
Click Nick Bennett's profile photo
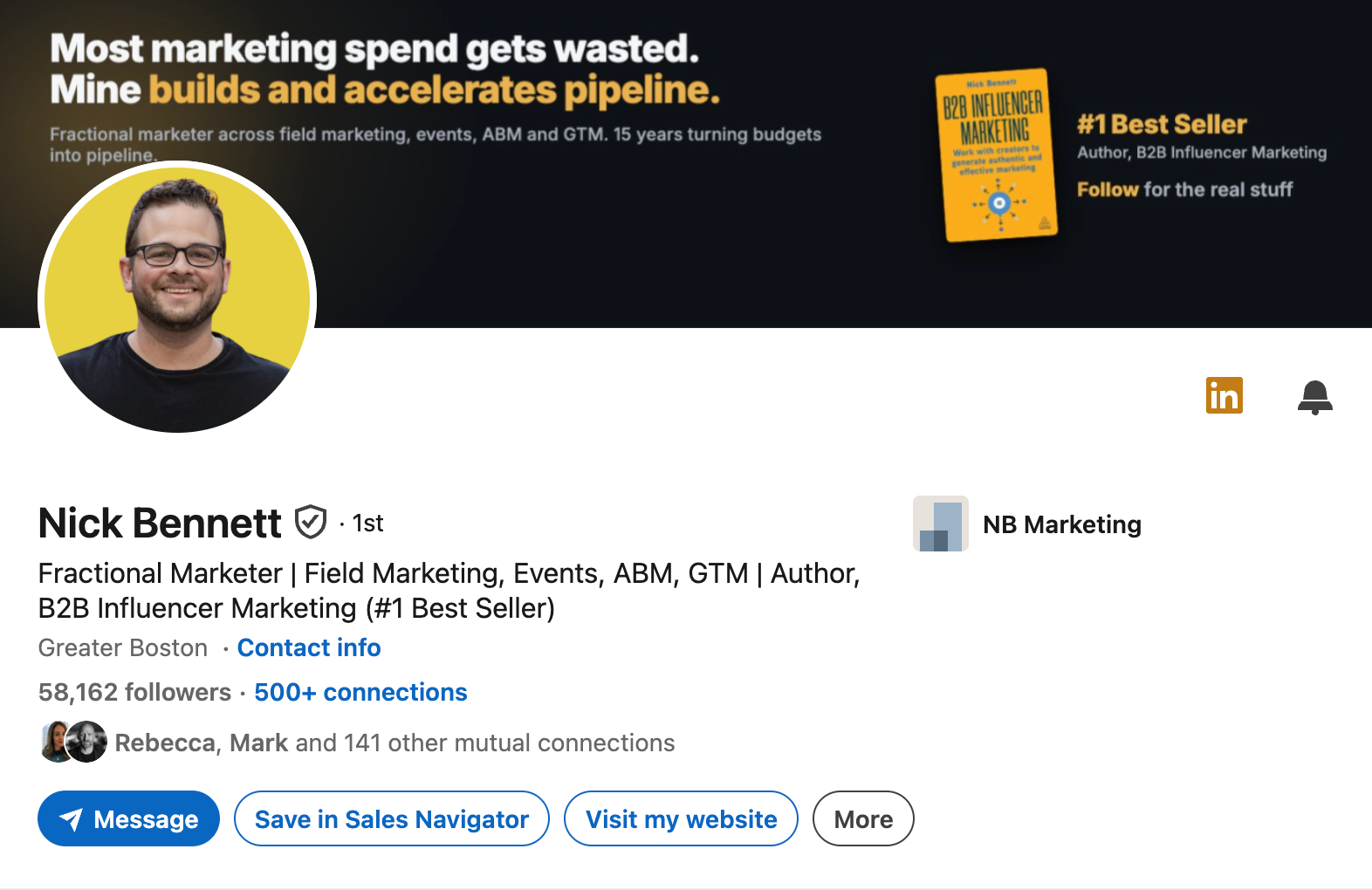tap(177, 297)
